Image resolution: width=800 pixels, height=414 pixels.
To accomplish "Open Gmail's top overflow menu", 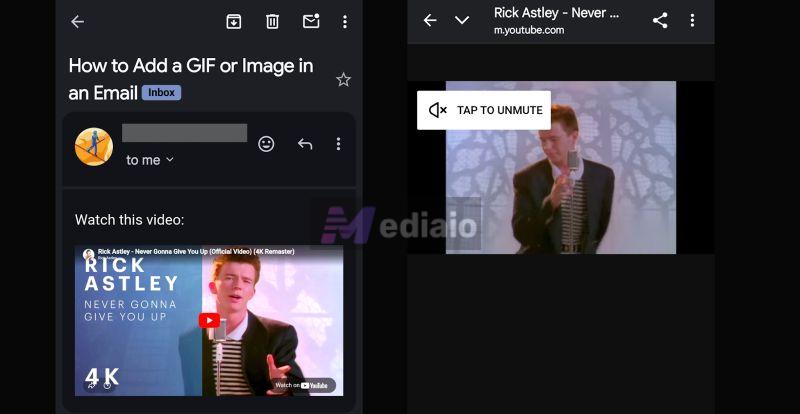I will point(345,21).
